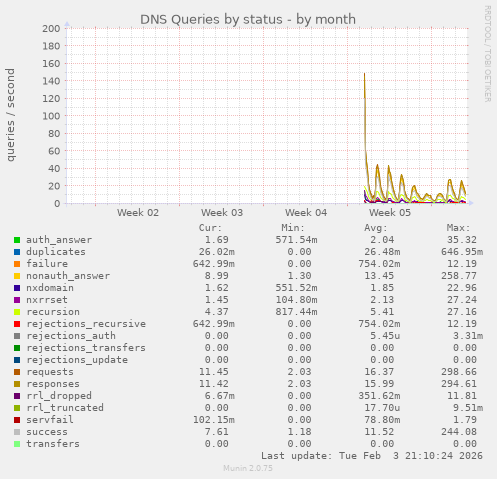Click the auth_answer Cur value 1.69

217,240
